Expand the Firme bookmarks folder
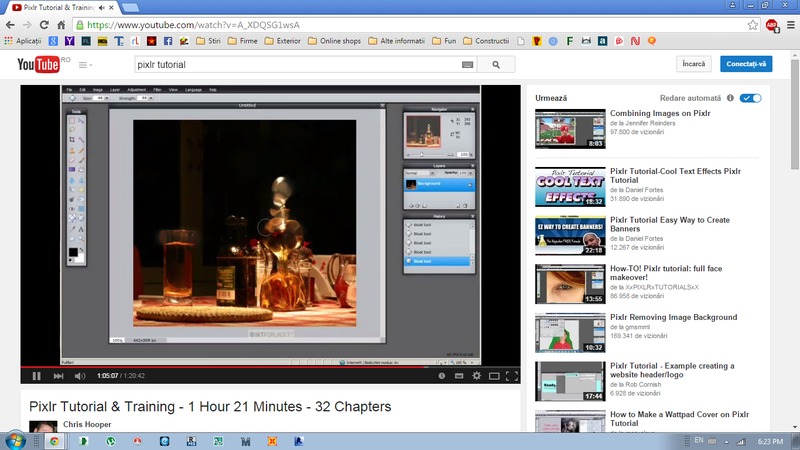Viewport: 800px width, 450px height. (242, 41)
